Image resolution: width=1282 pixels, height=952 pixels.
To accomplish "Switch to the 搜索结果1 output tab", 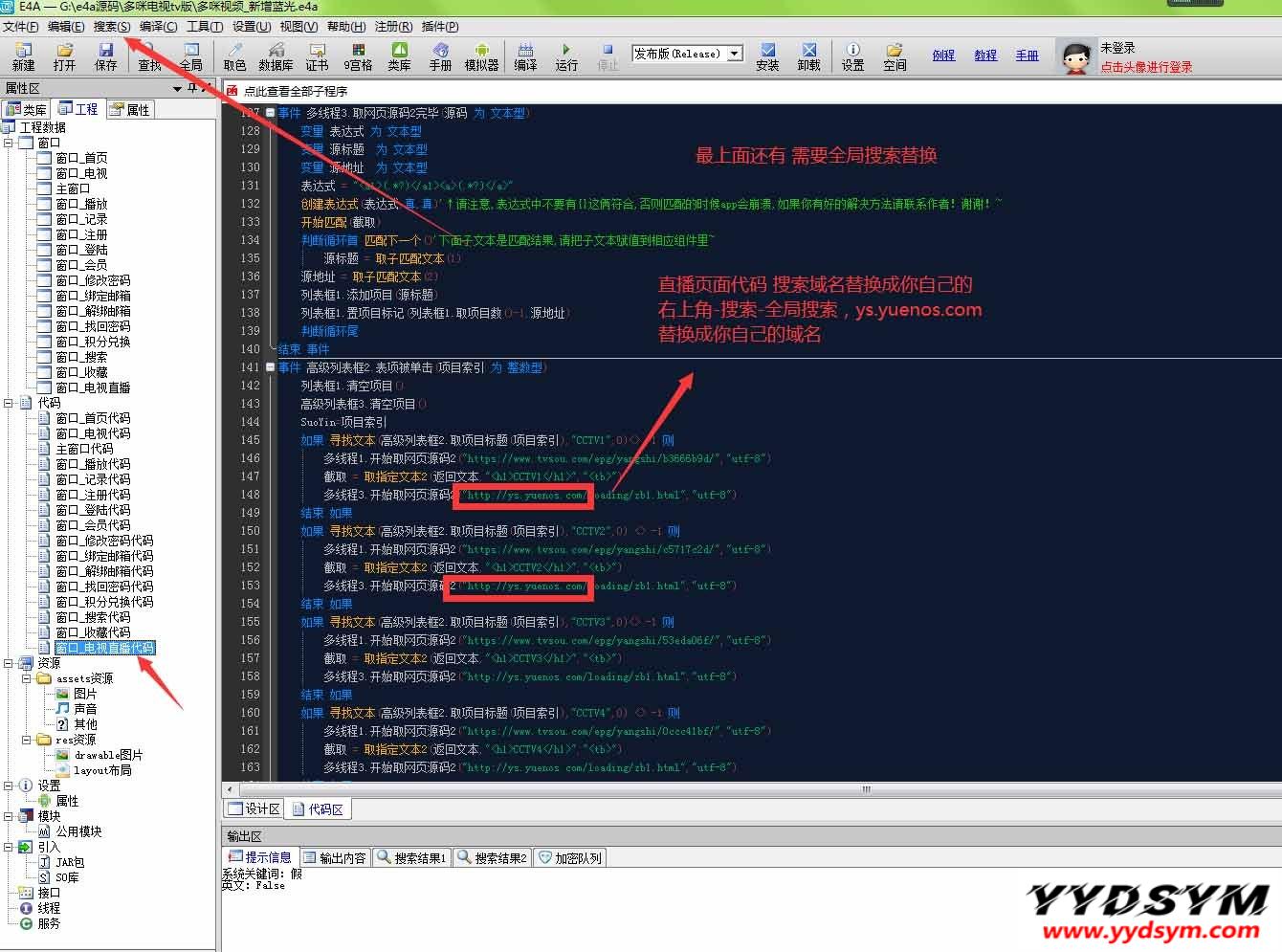I will point(411,858).
